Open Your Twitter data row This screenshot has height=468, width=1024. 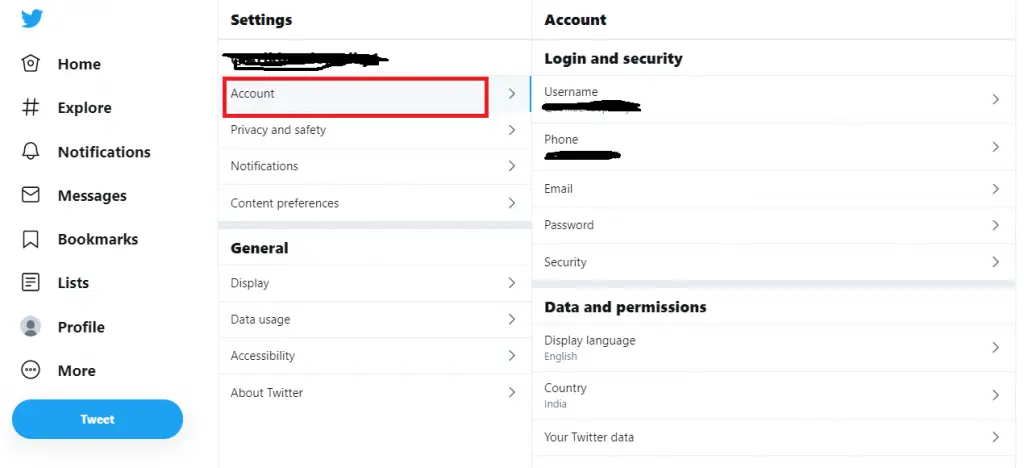[x=774, y=437]
